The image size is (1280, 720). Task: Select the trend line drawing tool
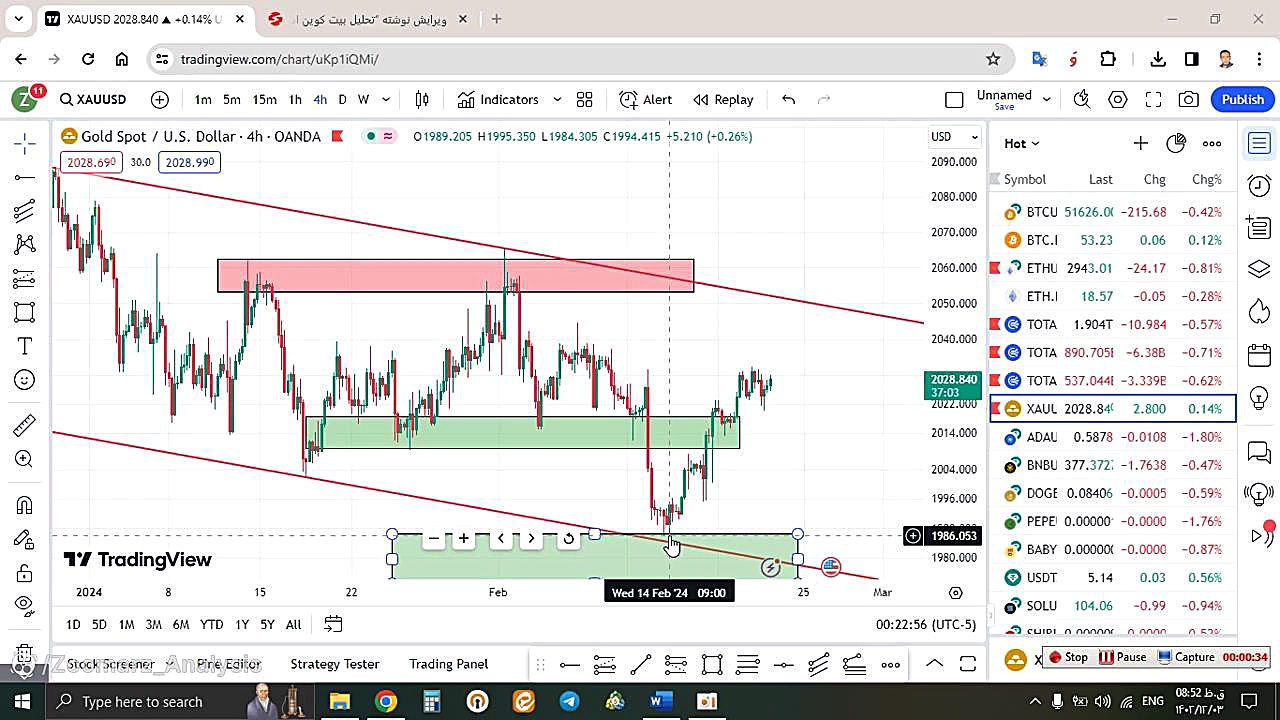pyautogui.click(x=24, y=178)
